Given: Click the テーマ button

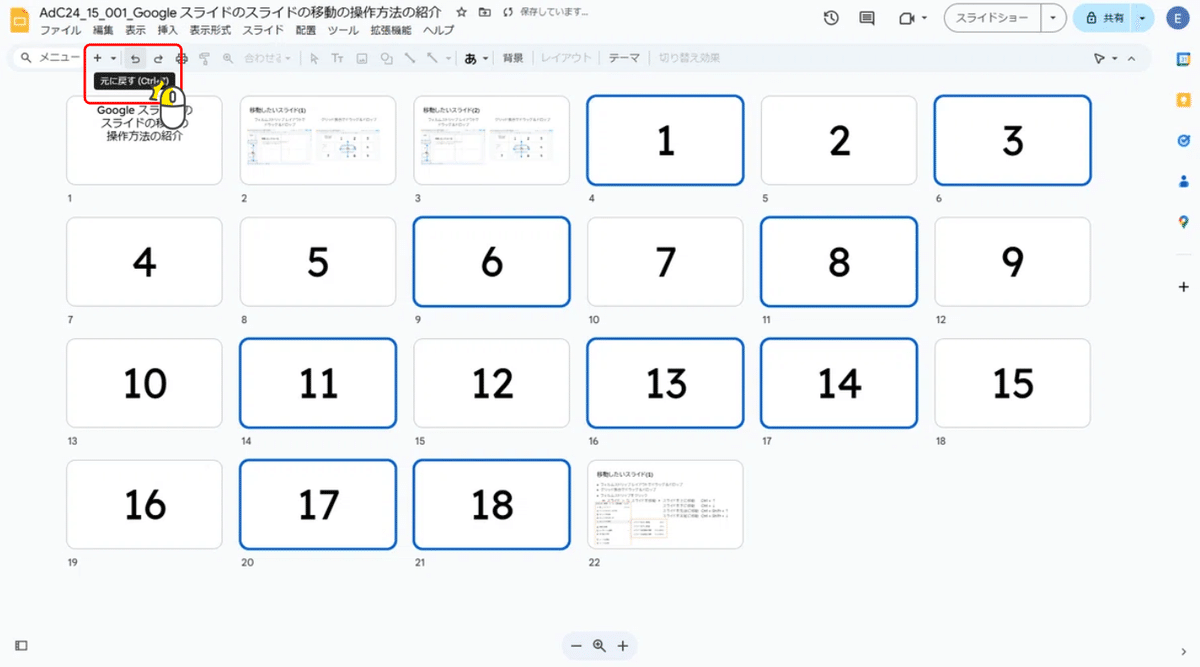Looking at the screenshot, I should [623, 58].
